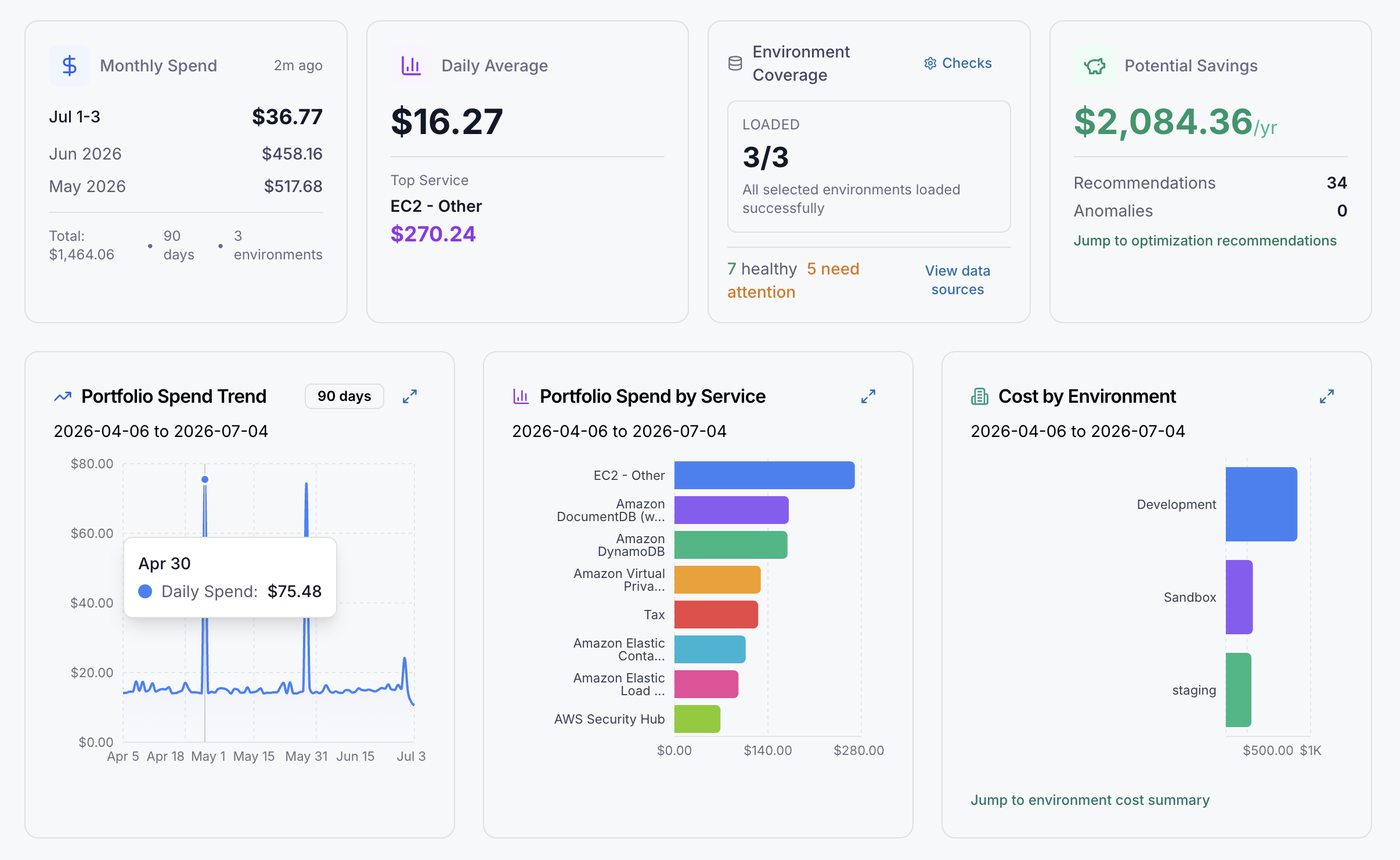Image resolution: width=1400 pixels, height=860 pixels.
Task: Click the Jun 2026 spend value $458.16
Action: 292,154
